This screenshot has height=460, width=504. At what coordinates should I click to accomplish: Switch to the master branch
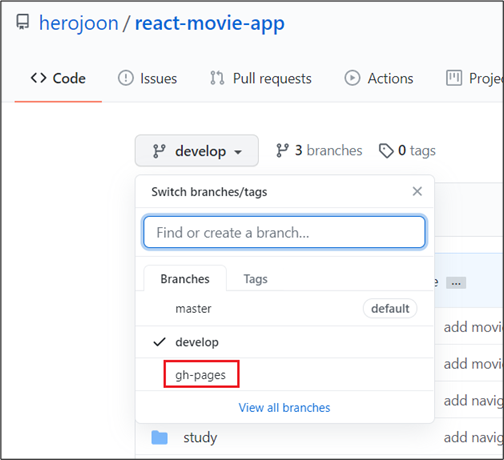click(x=285, y=309)
